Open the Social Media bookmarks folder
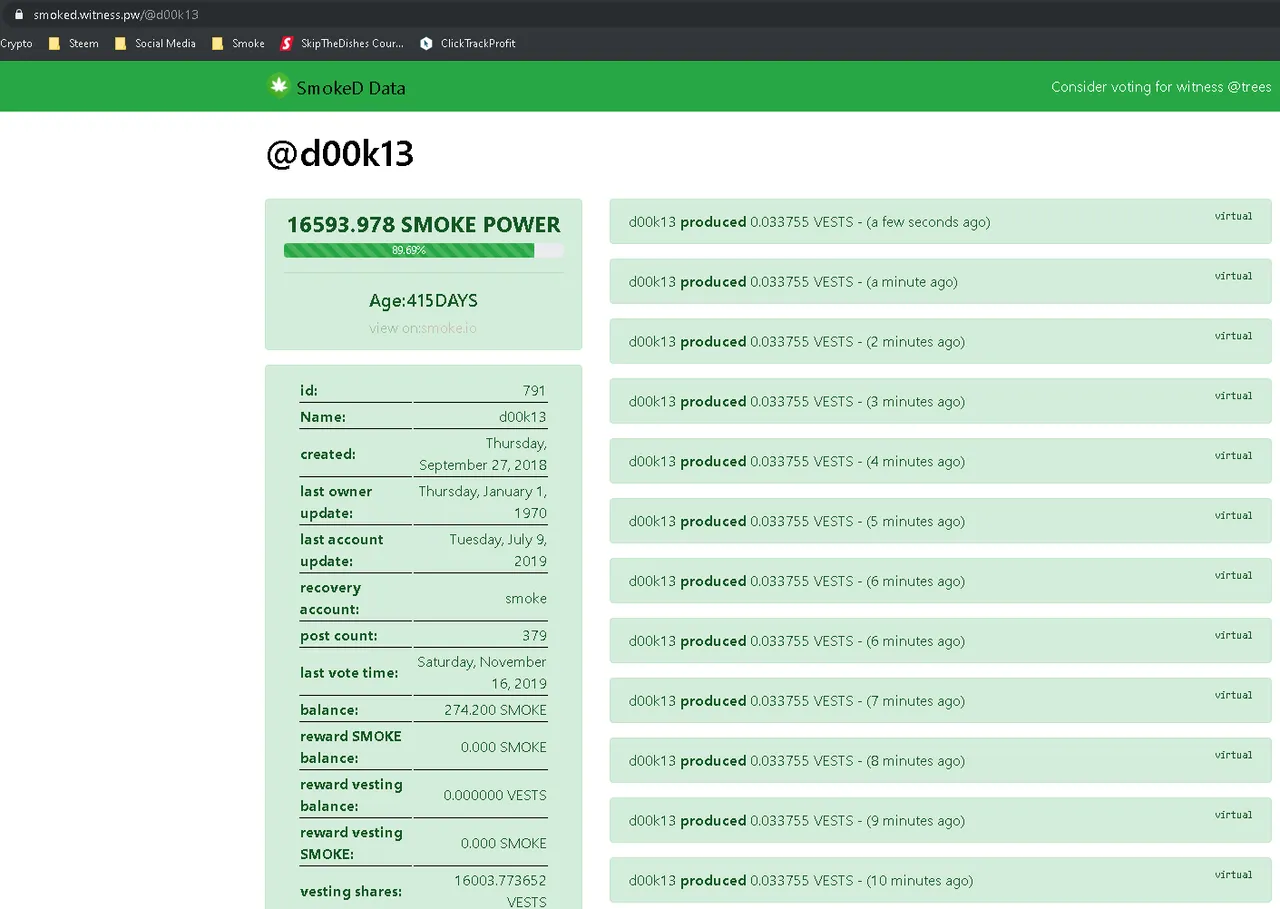This screenshot has height=909, width=1280. click(x=155, y=43)
